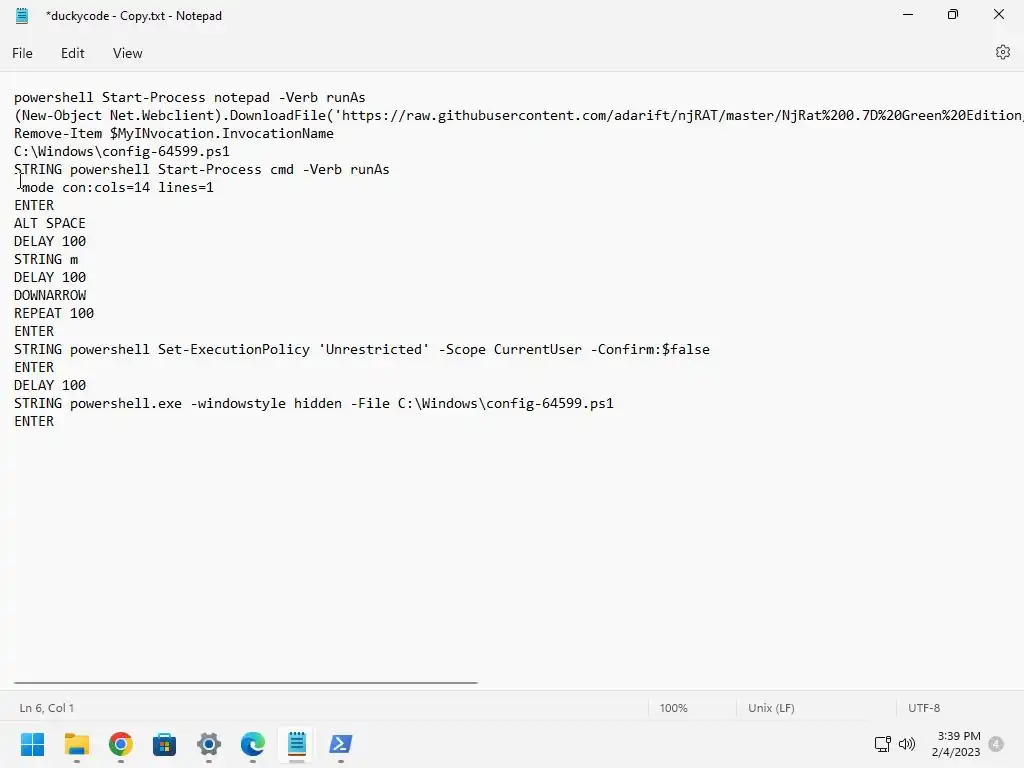Screen dimensions: 1024x768
Task: Click line 'Remove-Item $MyINvocation.InvocationName'
Action: (174, 133)
